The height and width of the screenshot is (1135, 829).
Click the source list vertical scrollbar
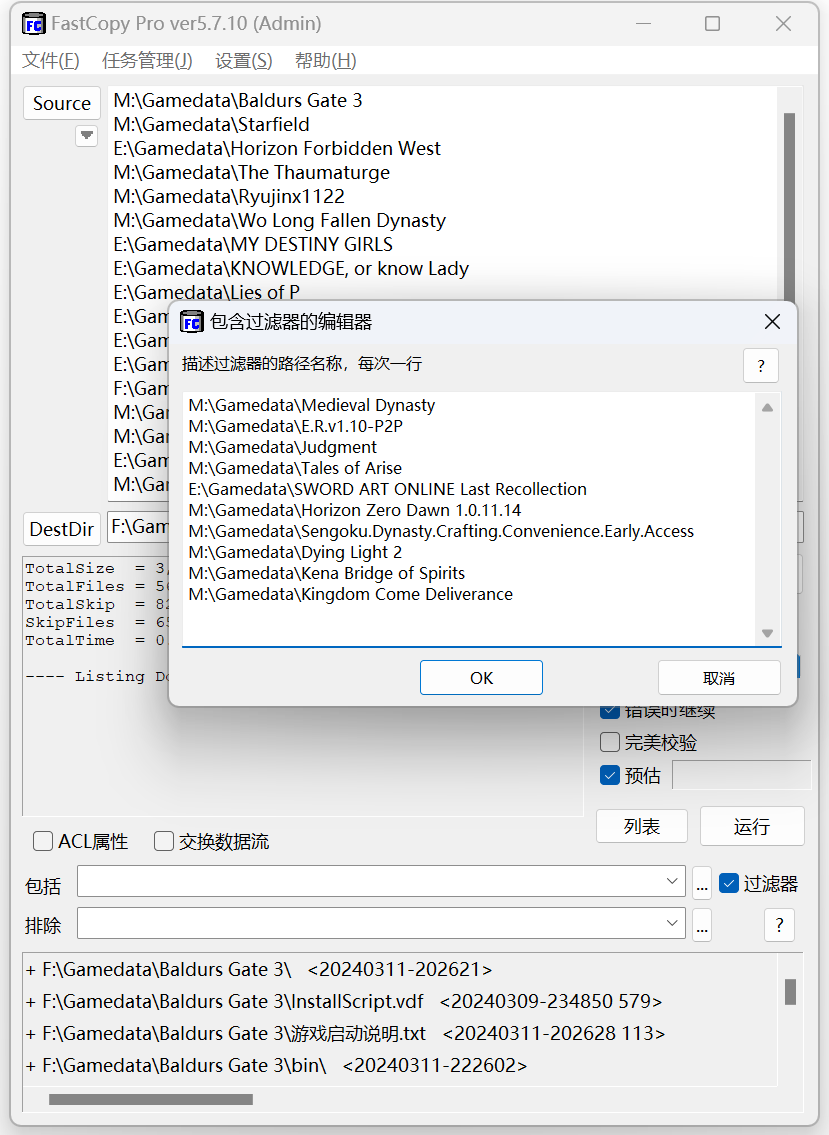coord(789,206)
